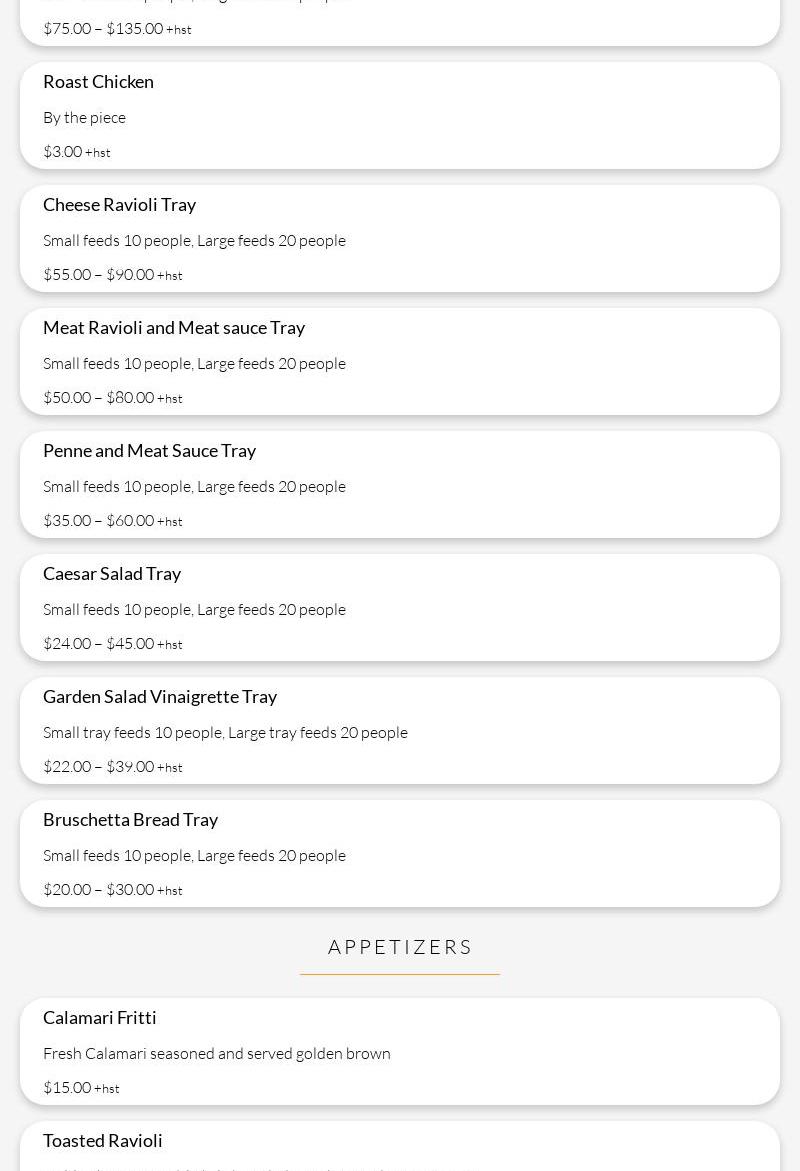Select the $50.00 – $80.00 price text
Image resolution: width=800 pixels, height=1171 pixels.
point(99,398)
